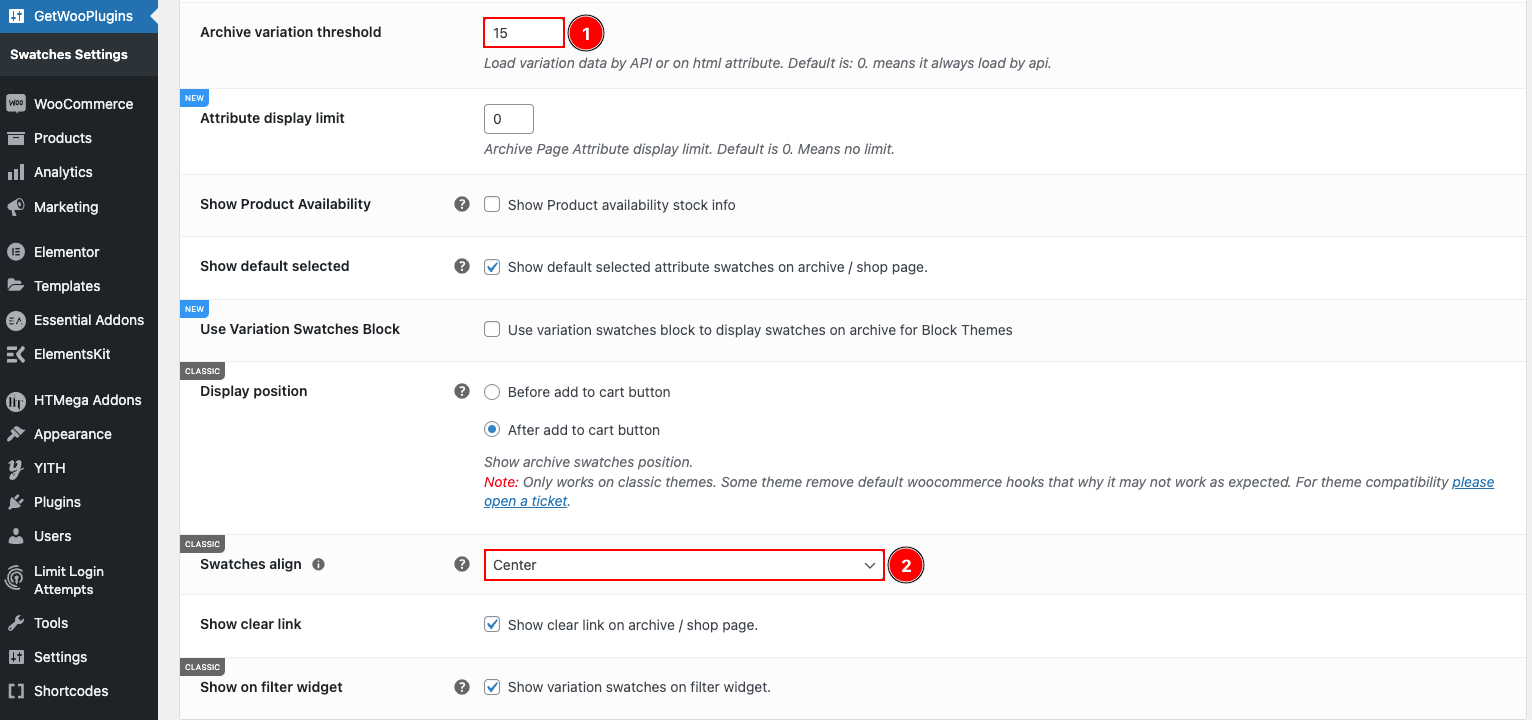Go to Swatches Settings submenu

click(69, 54)
